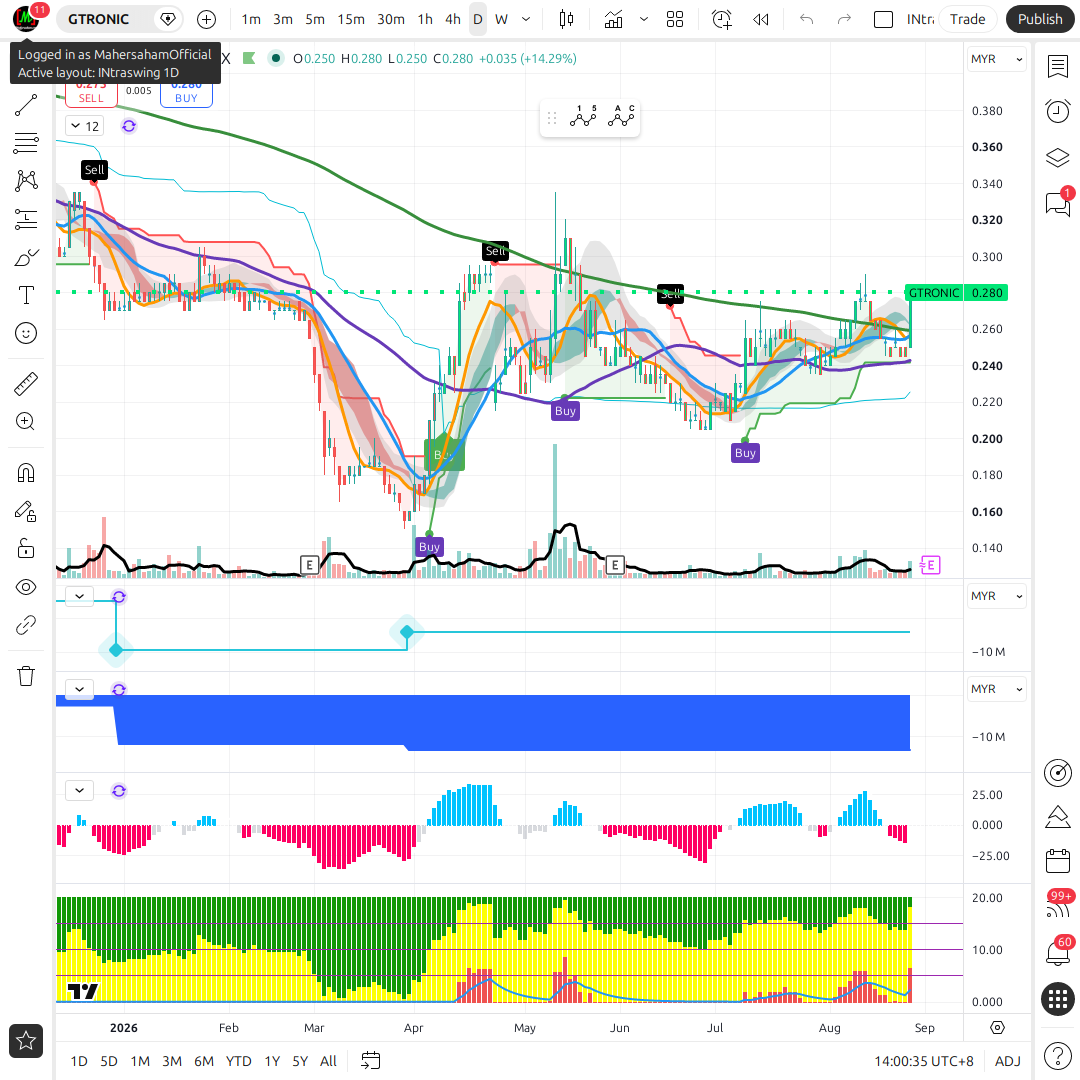
Task: Open the time axis settings gear
Action: pyautogui.click(x=997, y=1028)
